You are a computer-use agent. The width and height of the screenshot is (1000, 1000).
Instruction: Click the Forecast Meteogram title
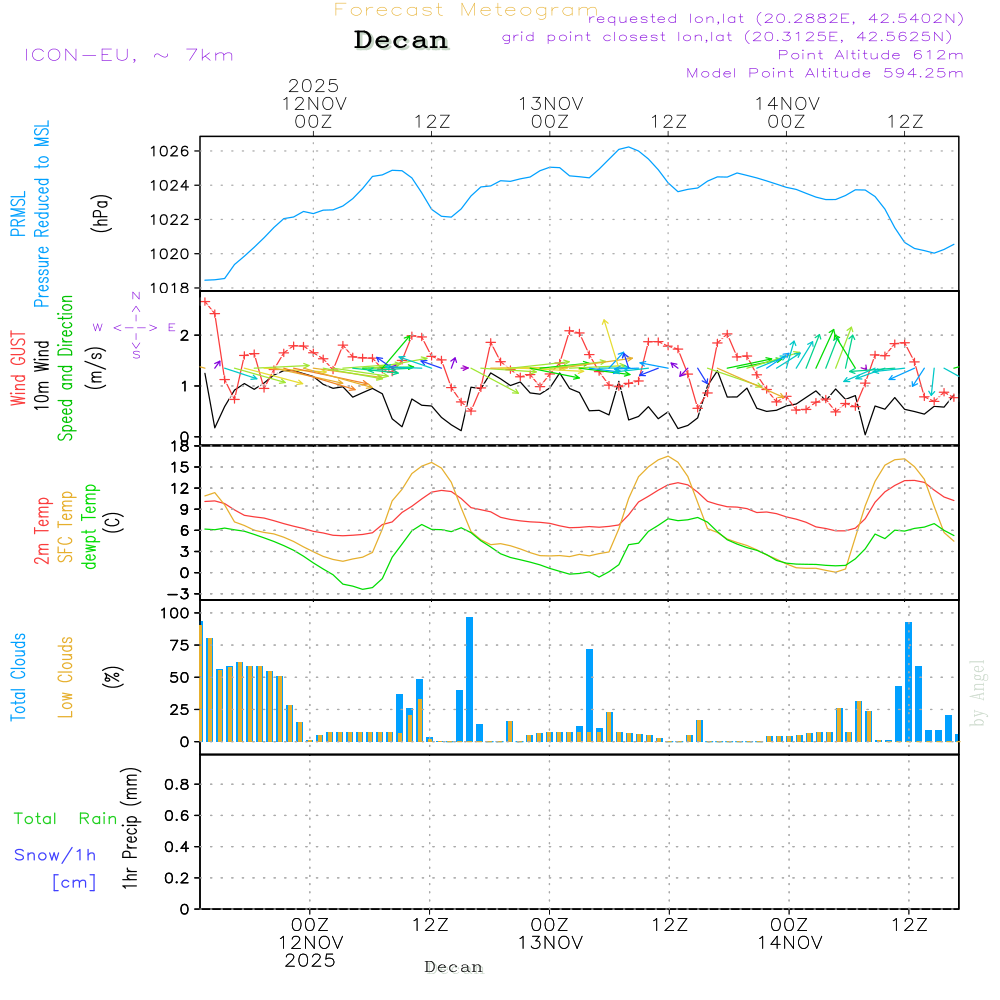pos(466,11)
